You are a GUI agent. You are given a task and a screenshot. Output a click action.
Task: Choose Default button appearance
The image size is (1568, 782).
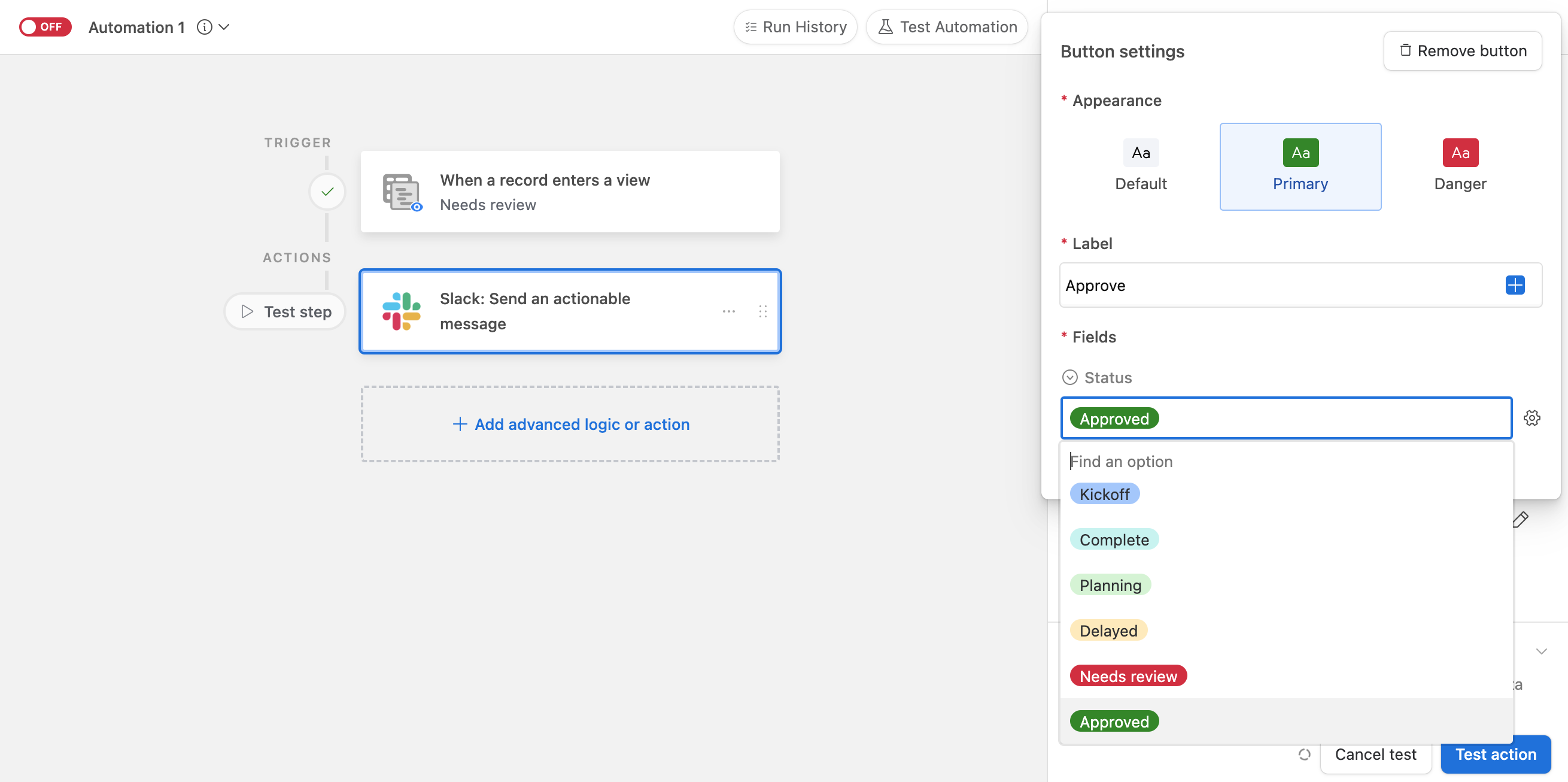(x=1140, y=166)
